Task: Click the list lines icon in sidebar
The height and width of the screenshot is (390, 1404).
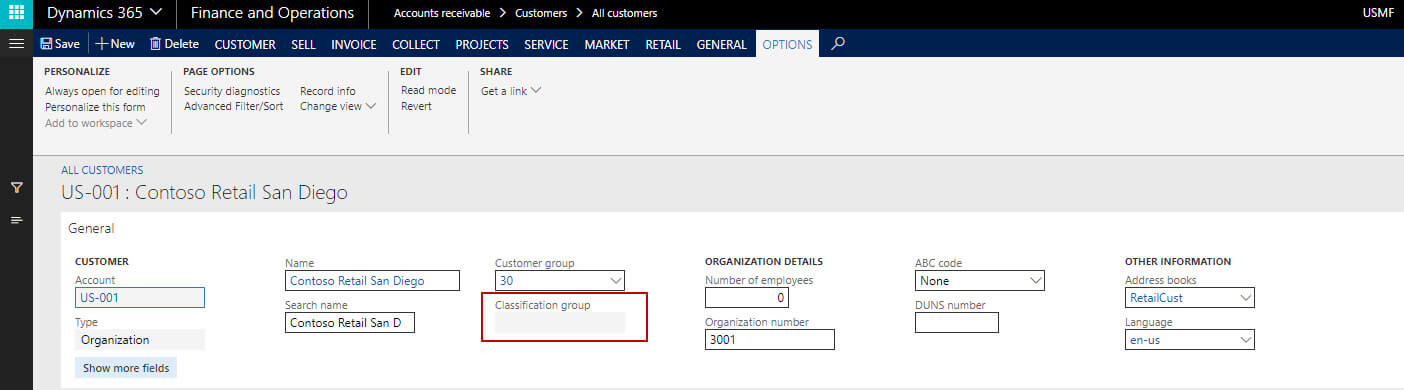Action: pyautogui.click(x=16, y=220)
